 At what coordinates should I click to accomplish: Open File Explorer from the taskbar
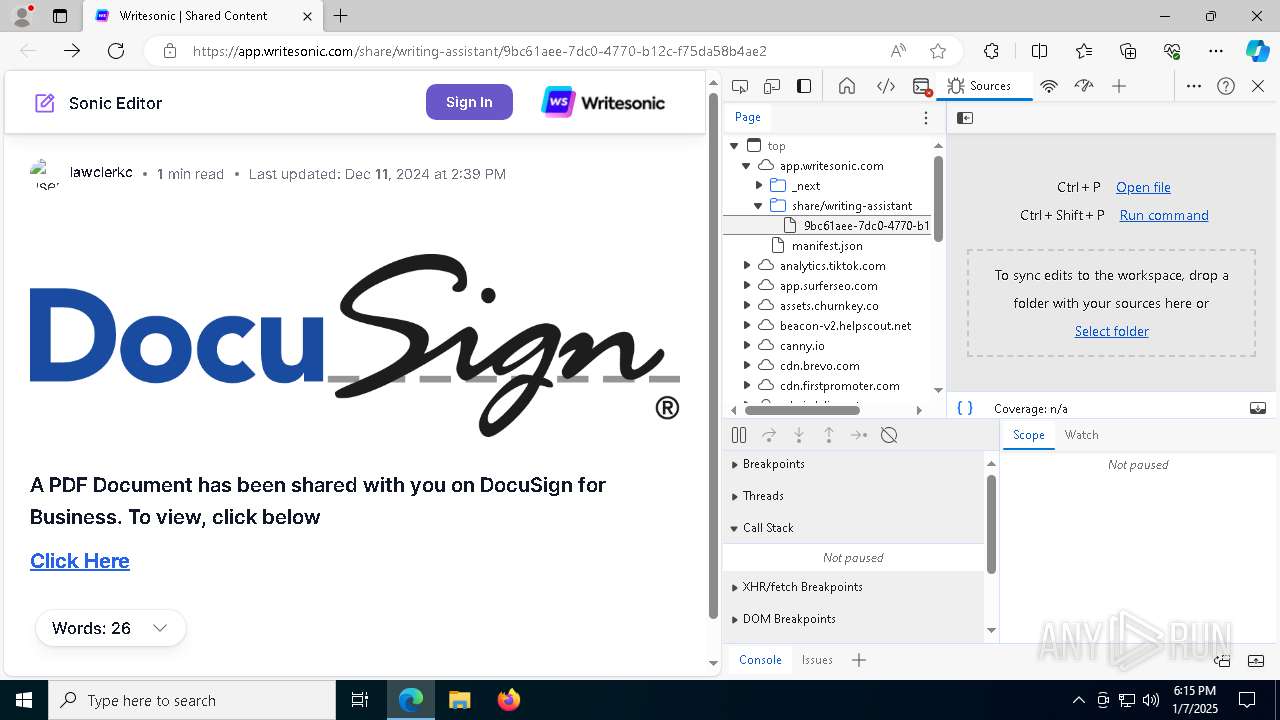(459, 701)
